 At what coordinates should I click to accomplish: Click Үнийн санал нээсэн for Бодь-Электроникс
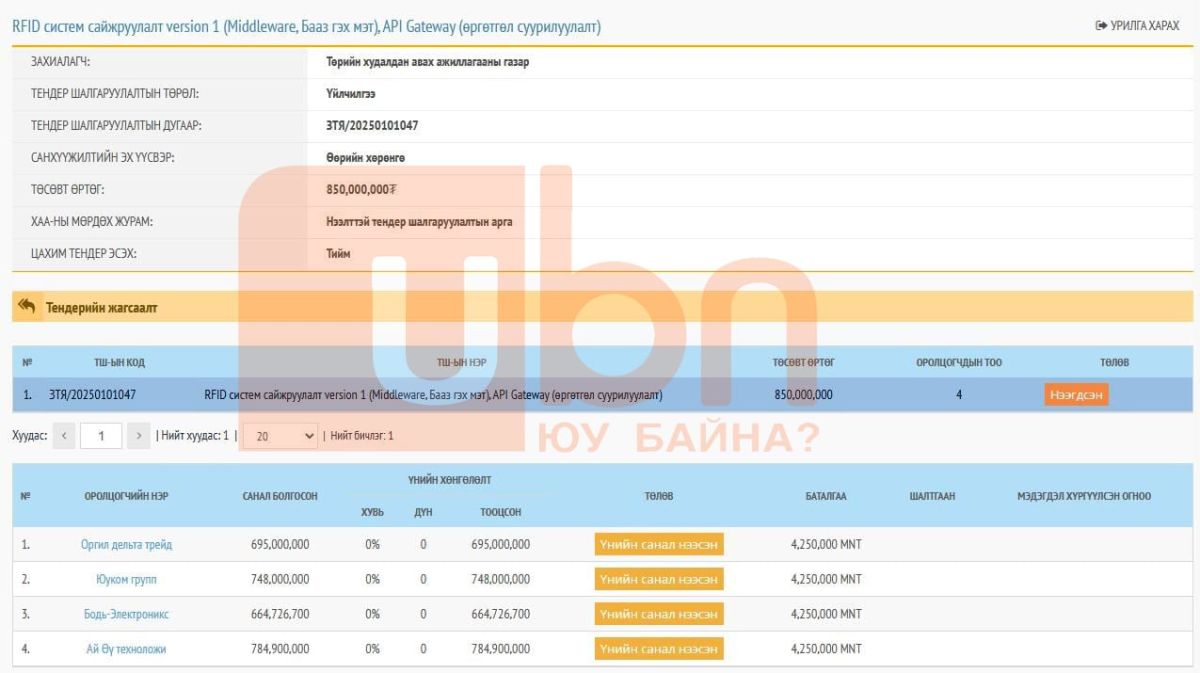click(x=659, y=614)
